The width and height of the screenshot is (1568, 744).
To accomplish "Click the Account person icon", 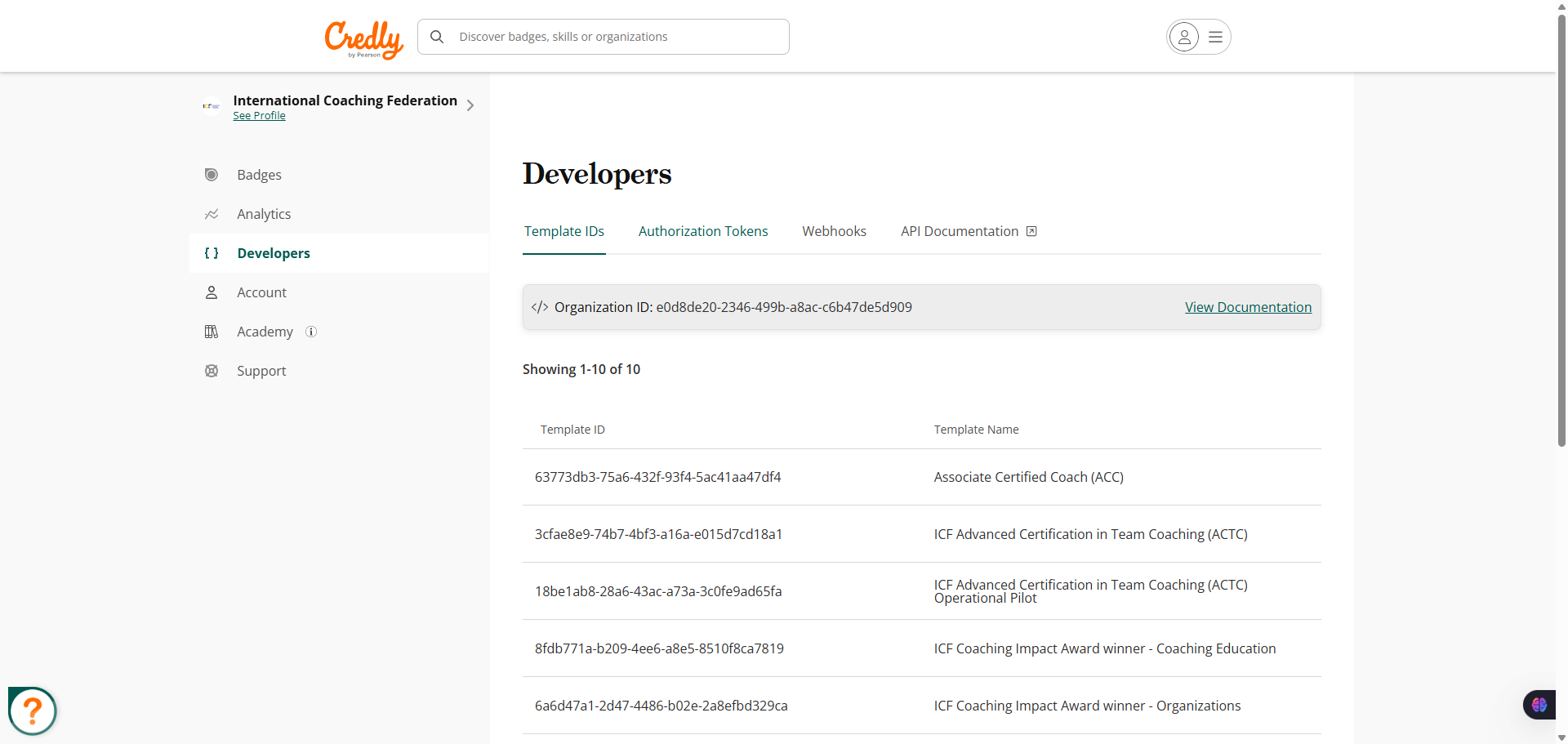I will (x=212, y=292).
